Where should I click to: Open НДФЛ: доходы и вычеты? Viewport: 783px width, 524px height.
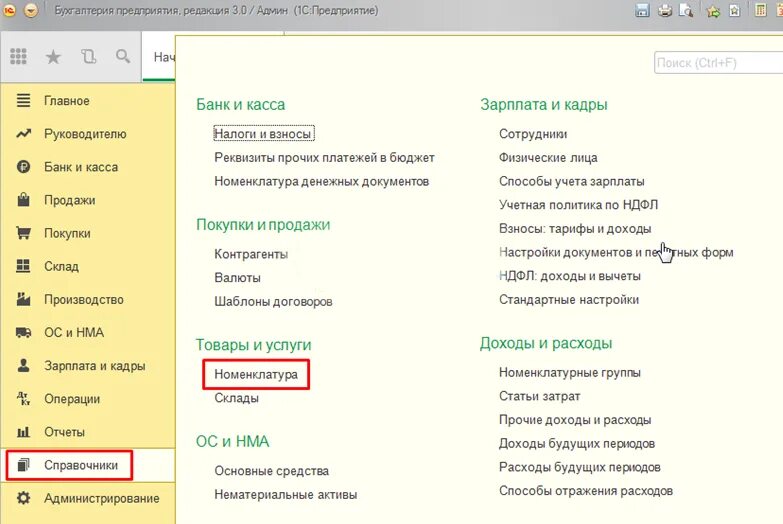click(x=570, y=276)
